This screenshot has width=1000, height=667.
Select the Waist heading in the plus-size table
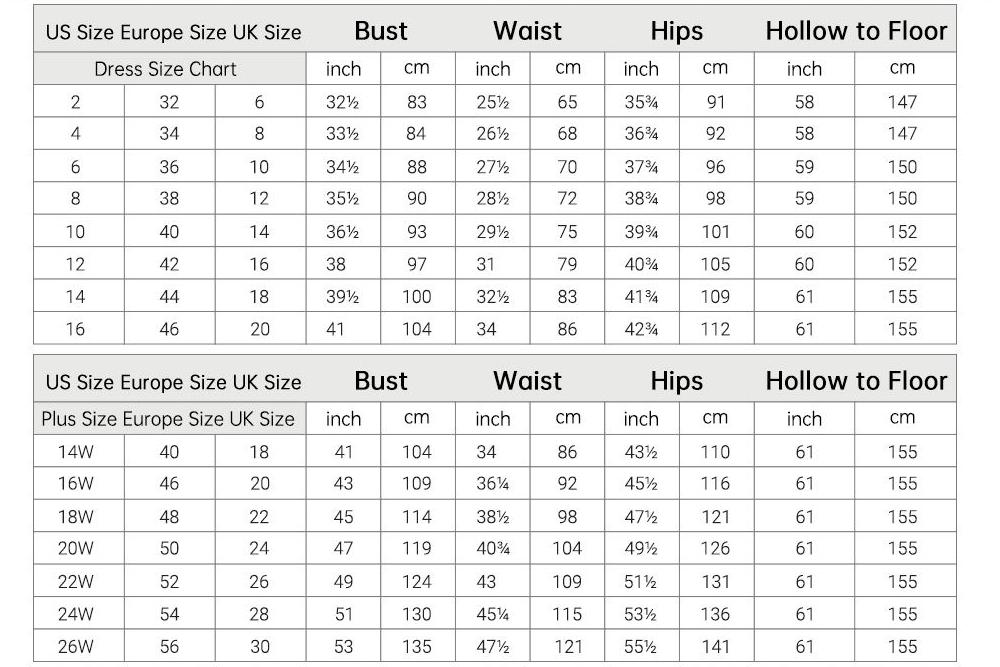[527, 381]
